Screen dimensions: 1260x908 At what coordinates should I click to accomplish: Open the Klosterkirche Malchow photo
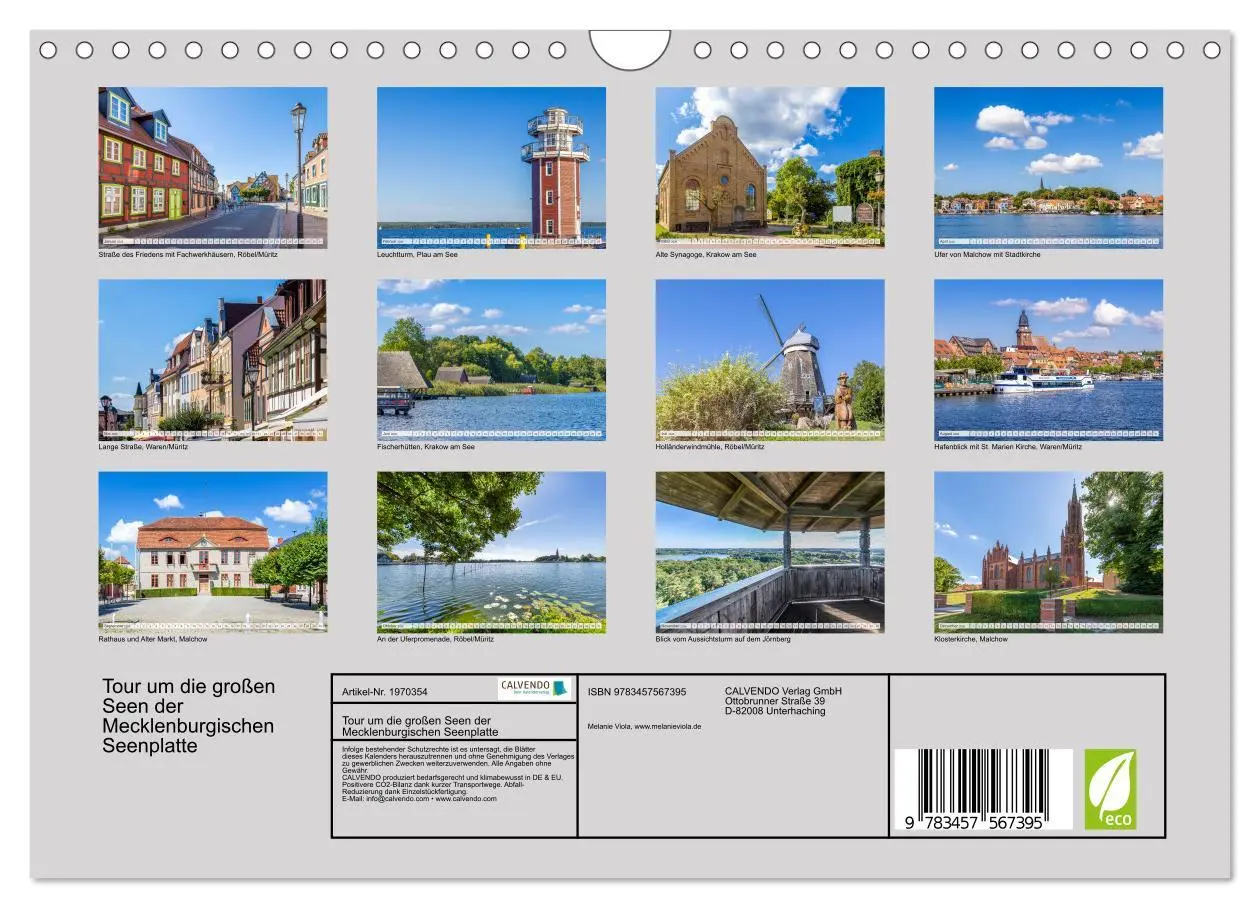click(x=1048, y=552)
